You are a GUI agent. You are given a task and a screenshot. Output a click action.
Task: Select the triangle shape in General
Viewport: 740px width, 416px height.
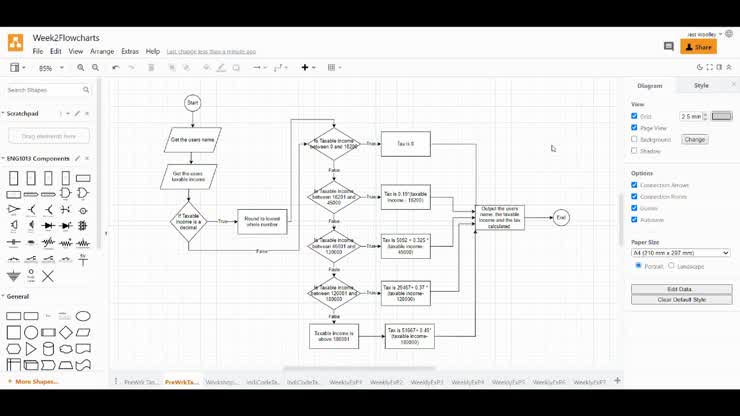[x=31, y=349]
